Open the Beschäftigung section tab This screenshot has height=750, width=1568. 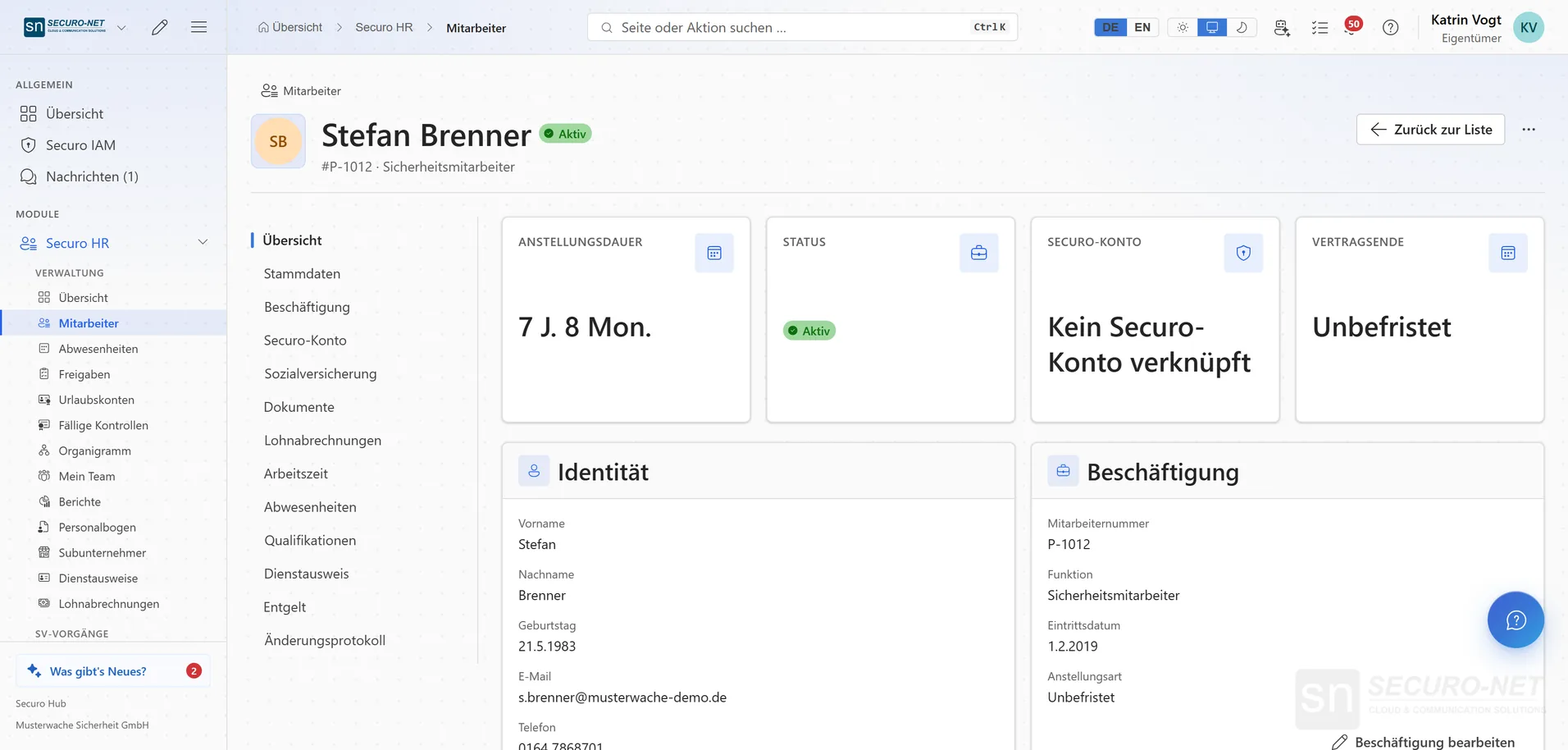pos(307,307)
